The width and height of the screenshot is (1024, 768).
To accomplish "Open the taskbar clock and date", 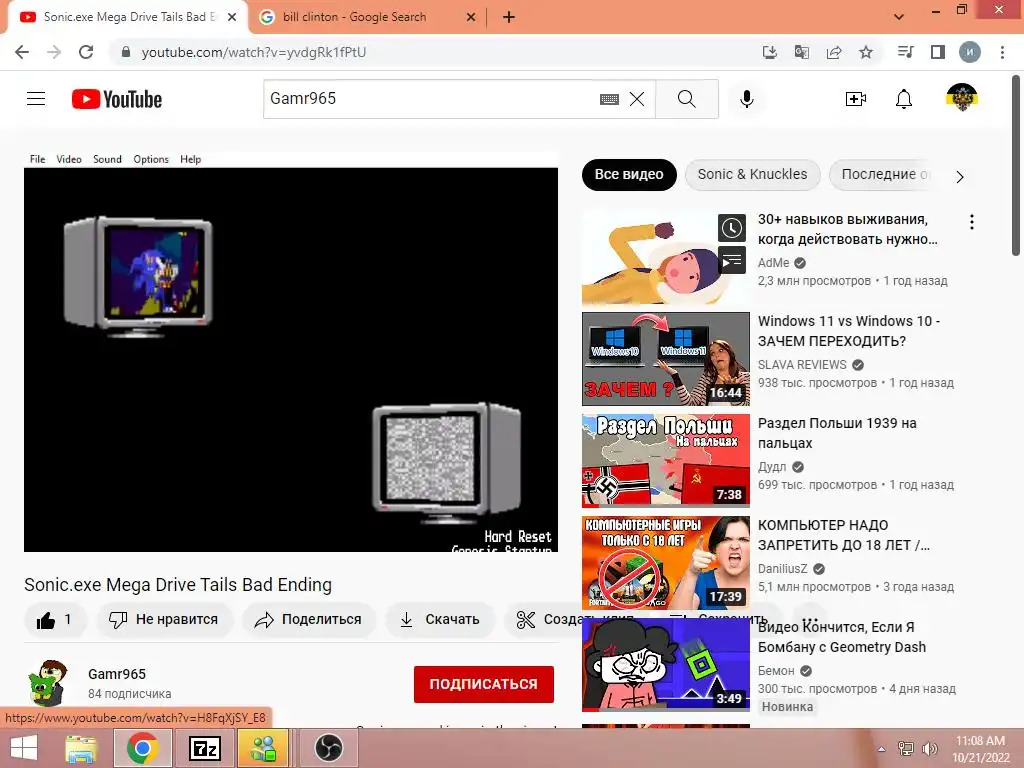I will pos(980,749).
